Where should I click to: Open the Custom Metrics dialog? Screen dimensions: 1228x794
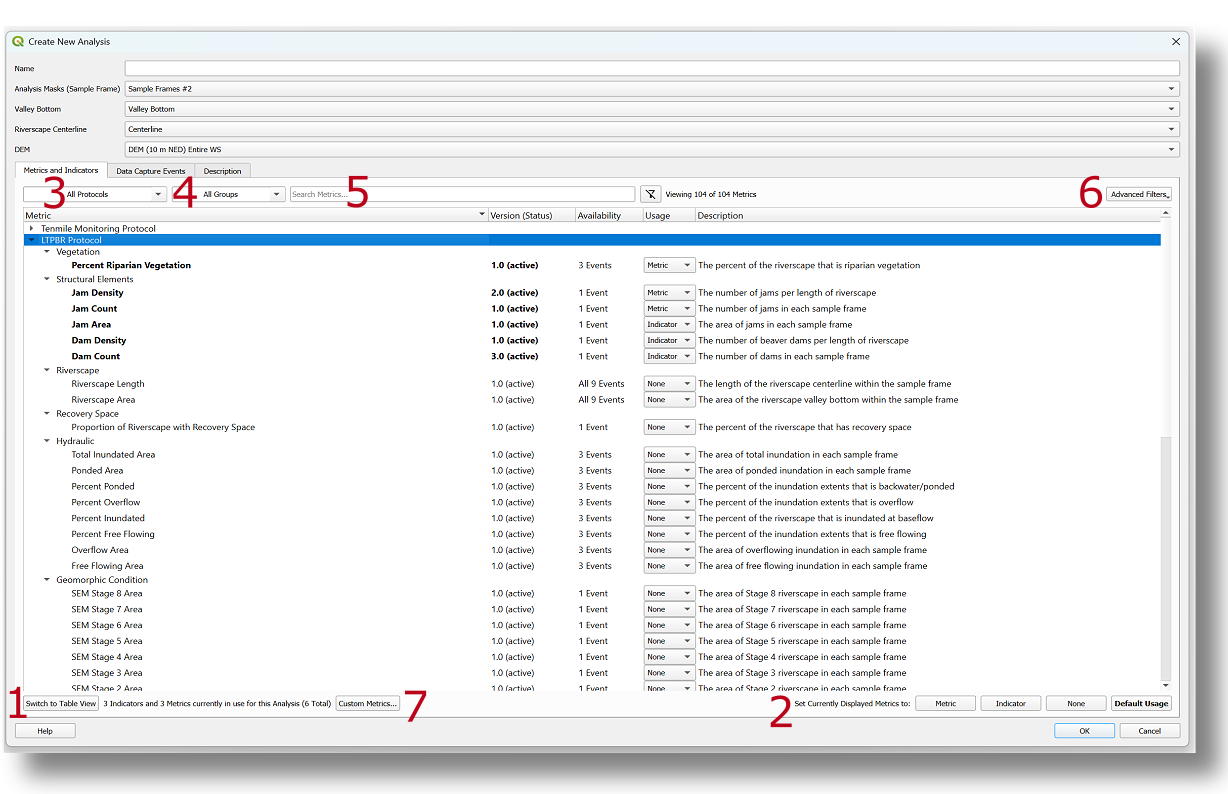click(x=367, y=704)
